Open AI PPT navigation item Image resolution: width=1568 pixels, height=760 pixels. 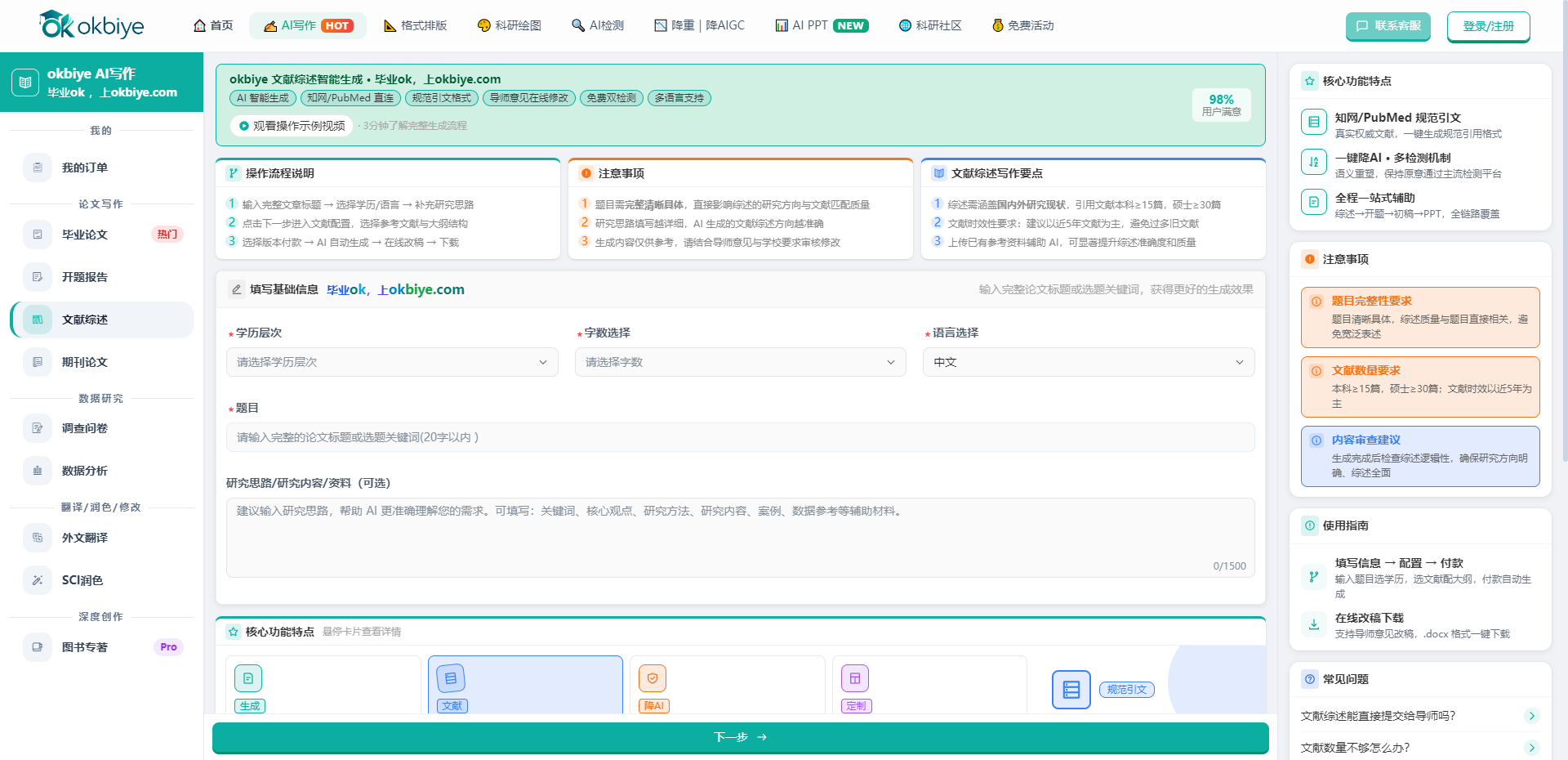(822, 25)
